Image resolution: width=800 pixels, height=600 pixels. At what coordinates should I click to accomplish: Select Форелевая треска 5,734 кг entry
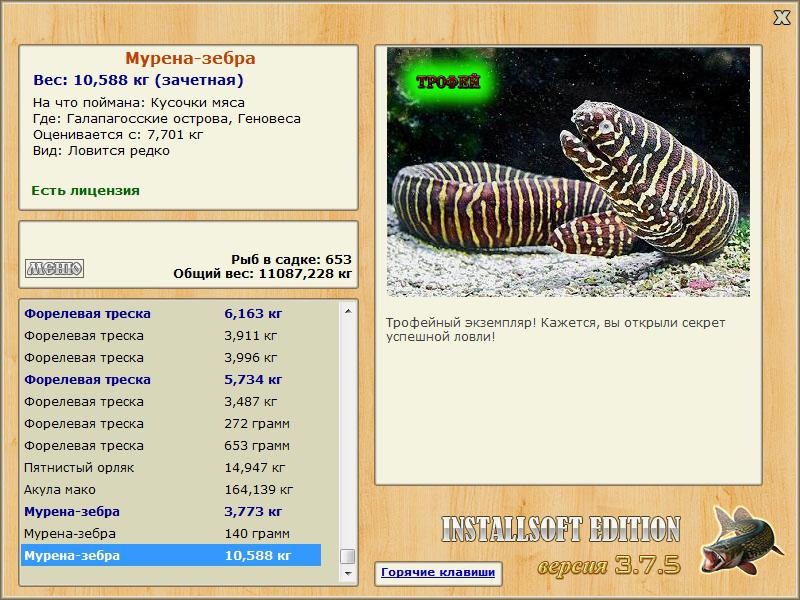(171, 380)
